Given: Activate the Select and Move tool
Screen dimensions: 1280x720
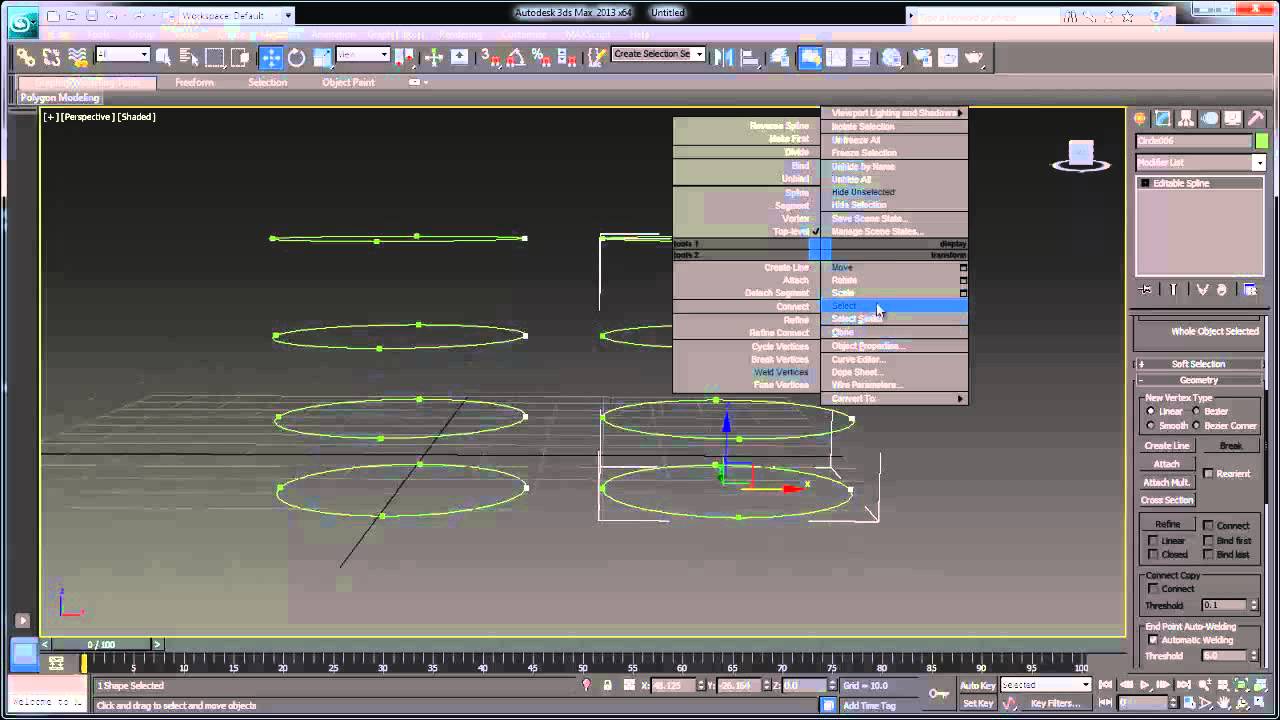Looking at the screenshot, I should coord(271,58).
